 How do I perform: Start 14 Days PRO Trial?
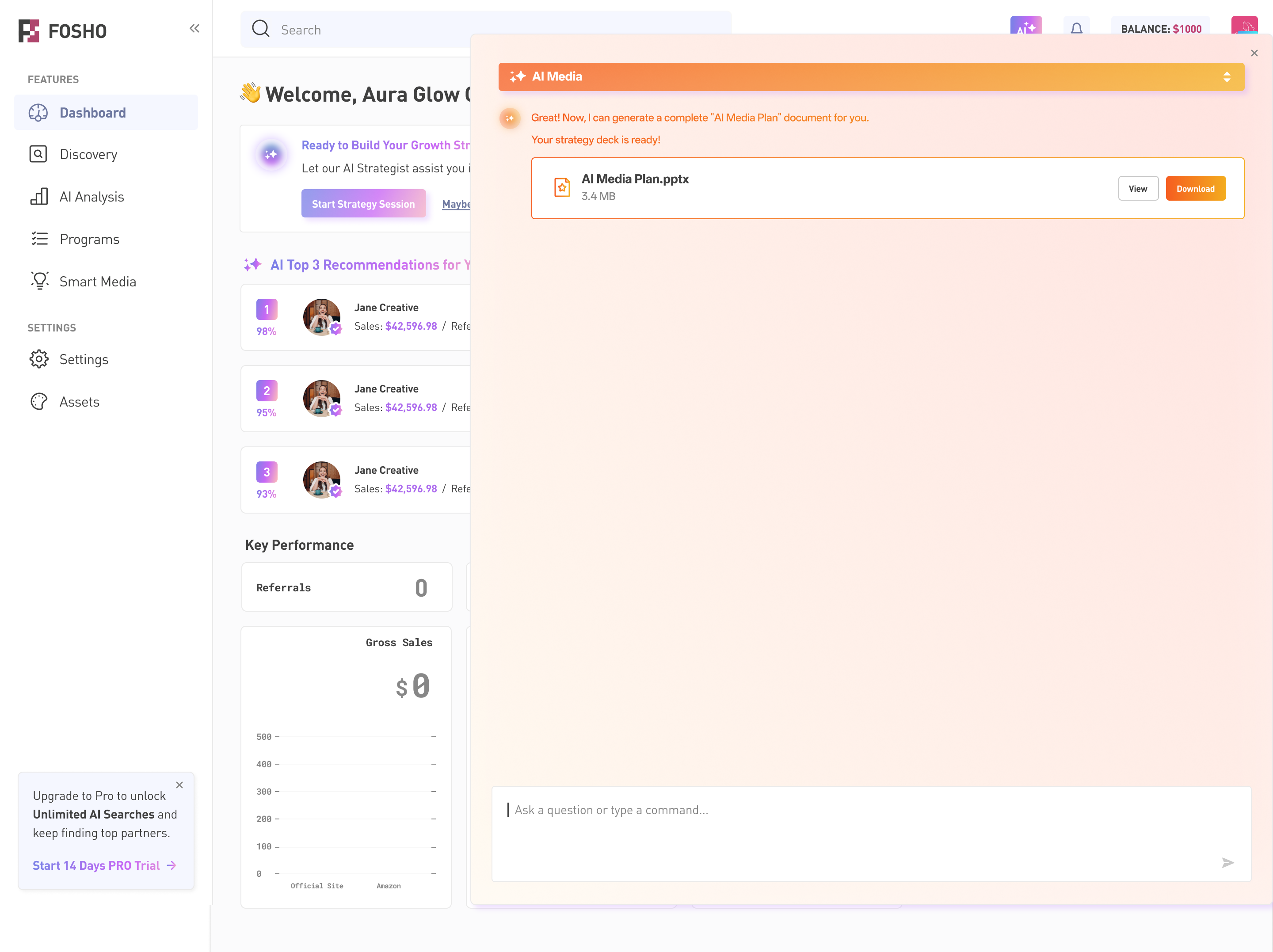(x=105, y=866)
